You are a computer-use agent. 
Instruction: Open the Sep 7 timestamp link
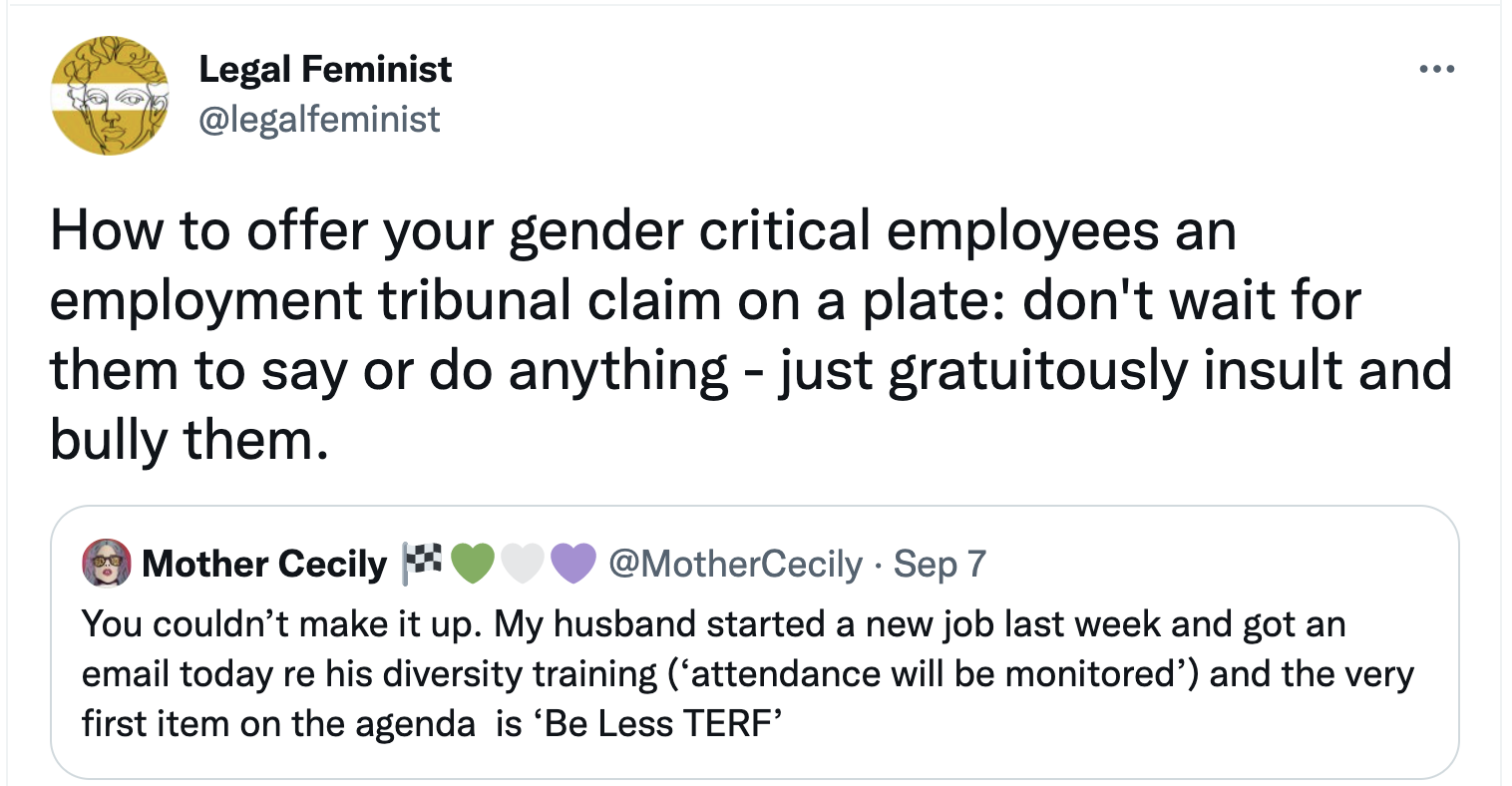point(940,564)
